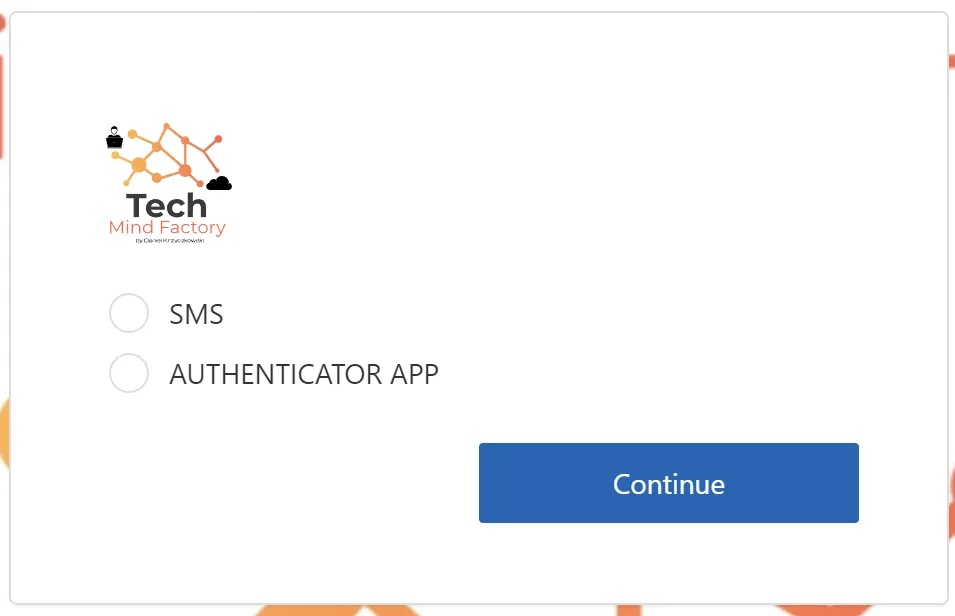
Task: Click the orange network graph graphic
Action: [x=167, y=155]
